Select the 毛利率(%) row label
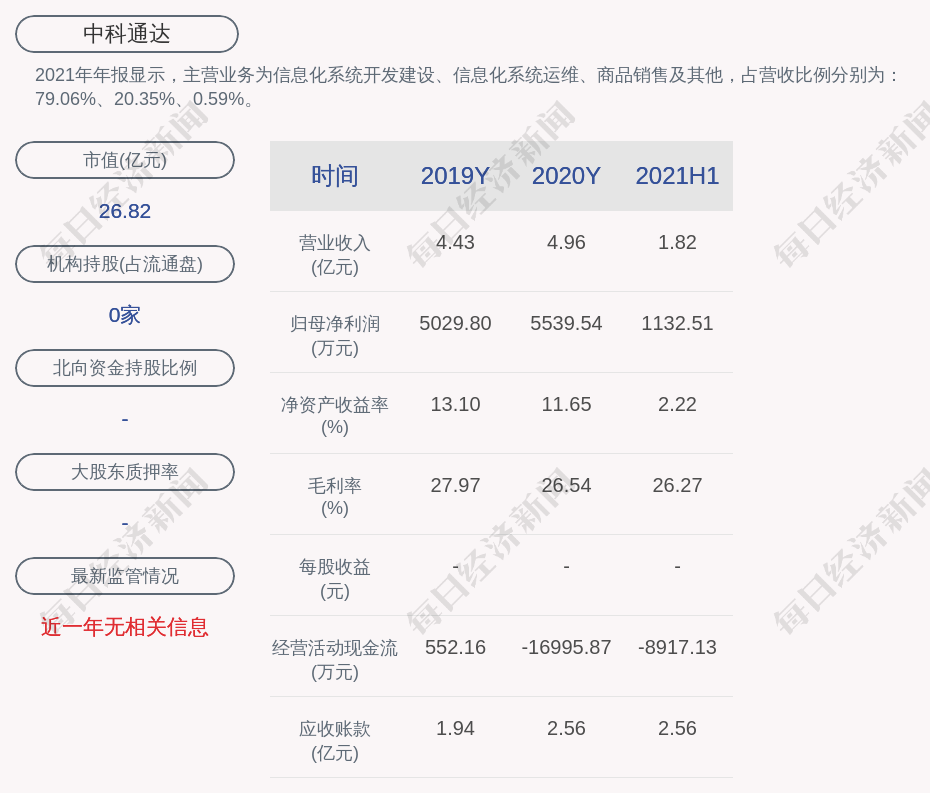930x793 pixels. click(x=334, y=497)
